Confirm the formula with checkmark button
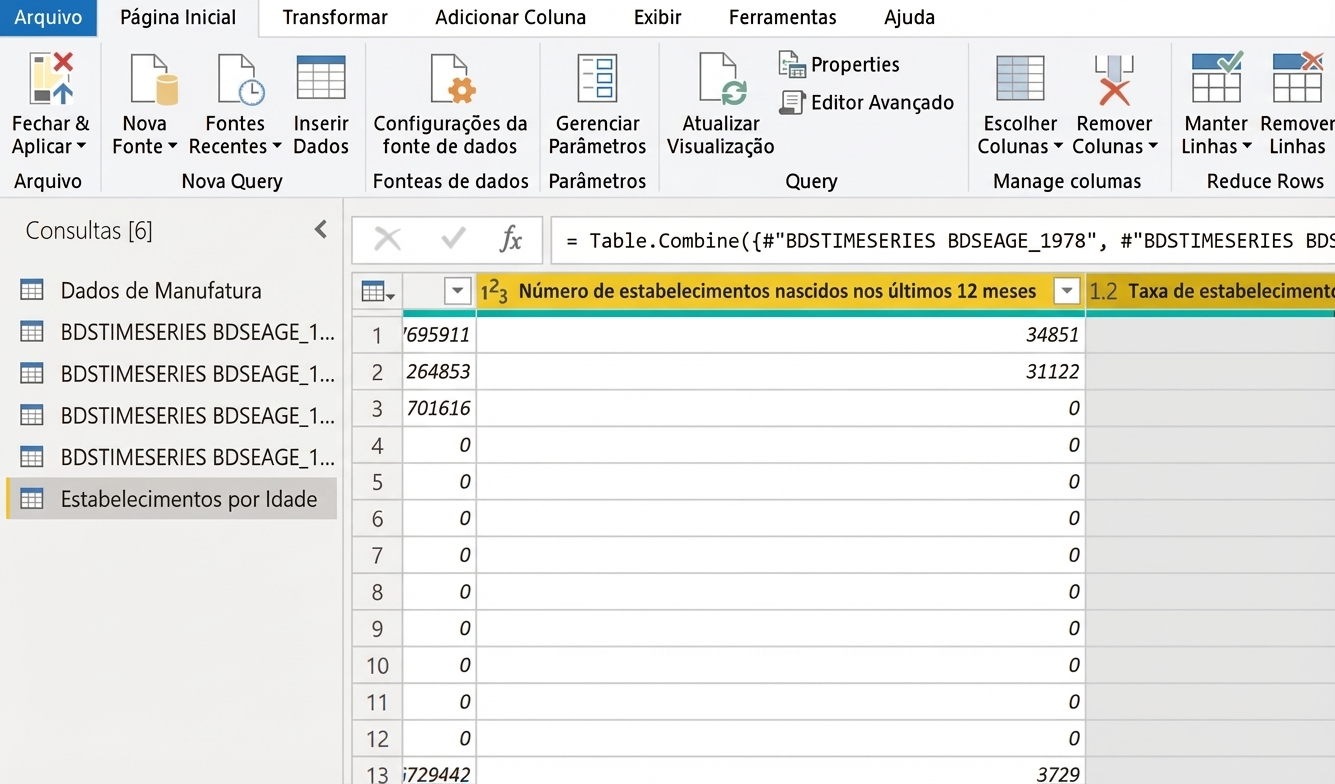The image size is (1335, 784). point(453,239)
